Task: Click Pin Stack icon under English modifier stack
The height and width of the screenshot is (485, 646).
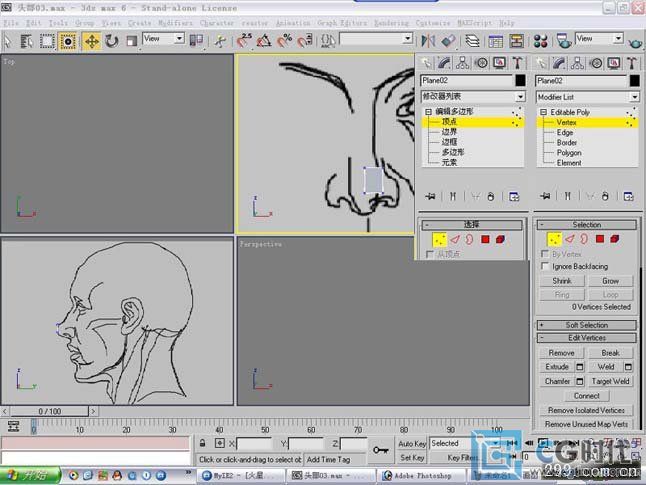Action: [545, 196]
